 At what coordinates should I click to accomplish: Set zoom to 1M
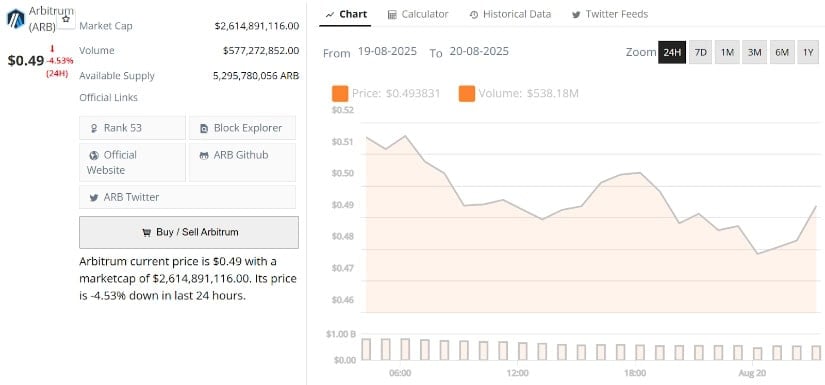point(727,52)
